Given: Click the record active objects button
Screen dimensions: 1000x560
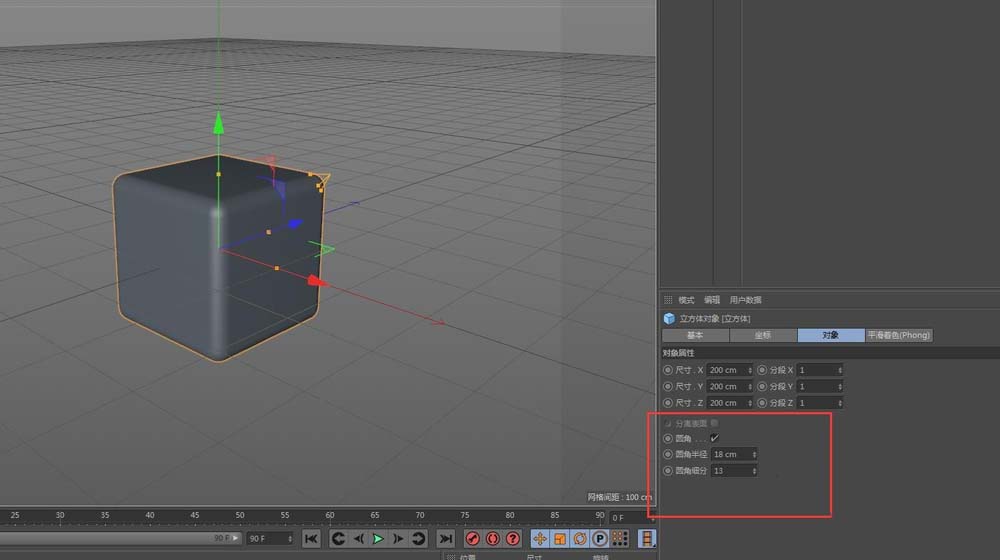Looking at the screenshot, I should pyautogui.click(x=473, y=539).
